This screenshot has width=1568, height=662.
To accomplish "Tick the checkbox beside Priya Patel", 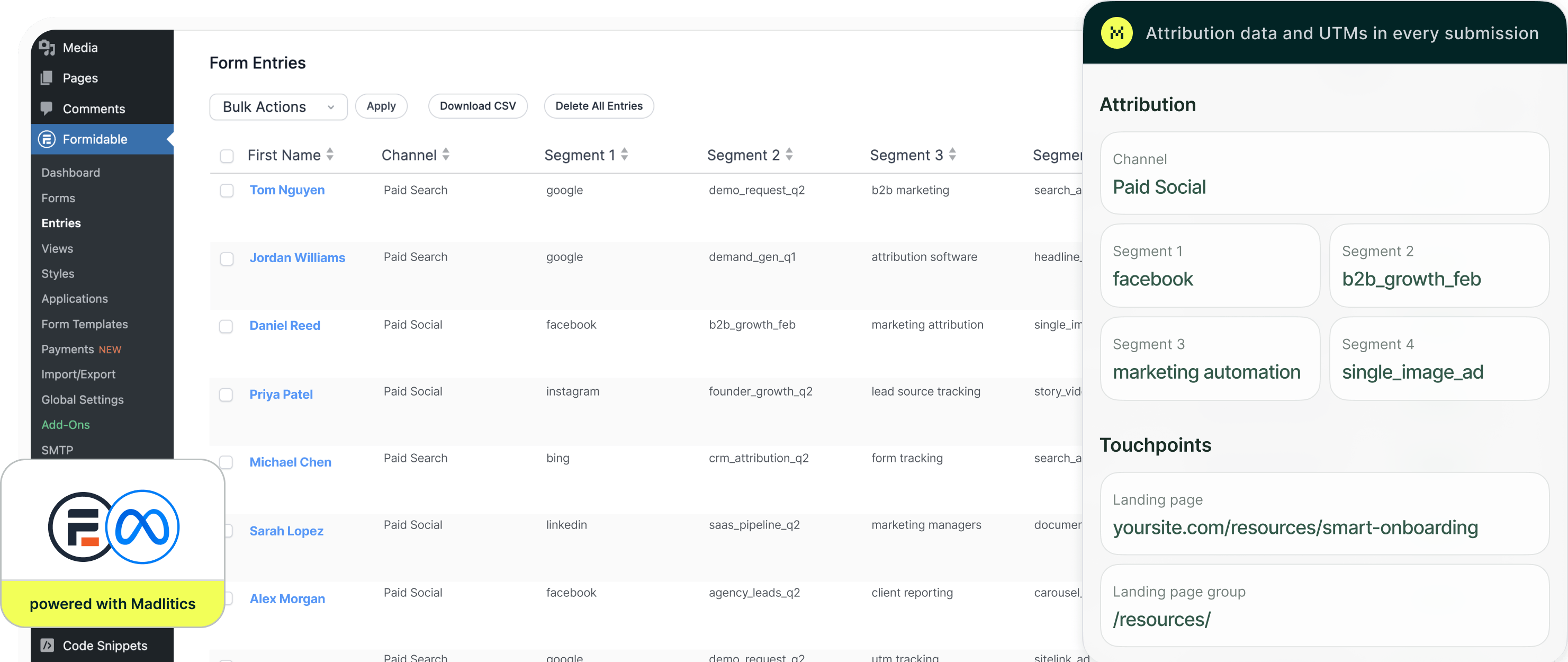I will click(226, 395).
